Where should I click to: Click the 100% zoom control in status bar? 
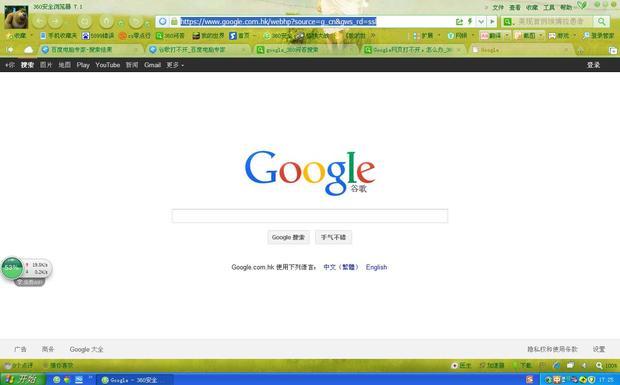[x=607, y=366]
